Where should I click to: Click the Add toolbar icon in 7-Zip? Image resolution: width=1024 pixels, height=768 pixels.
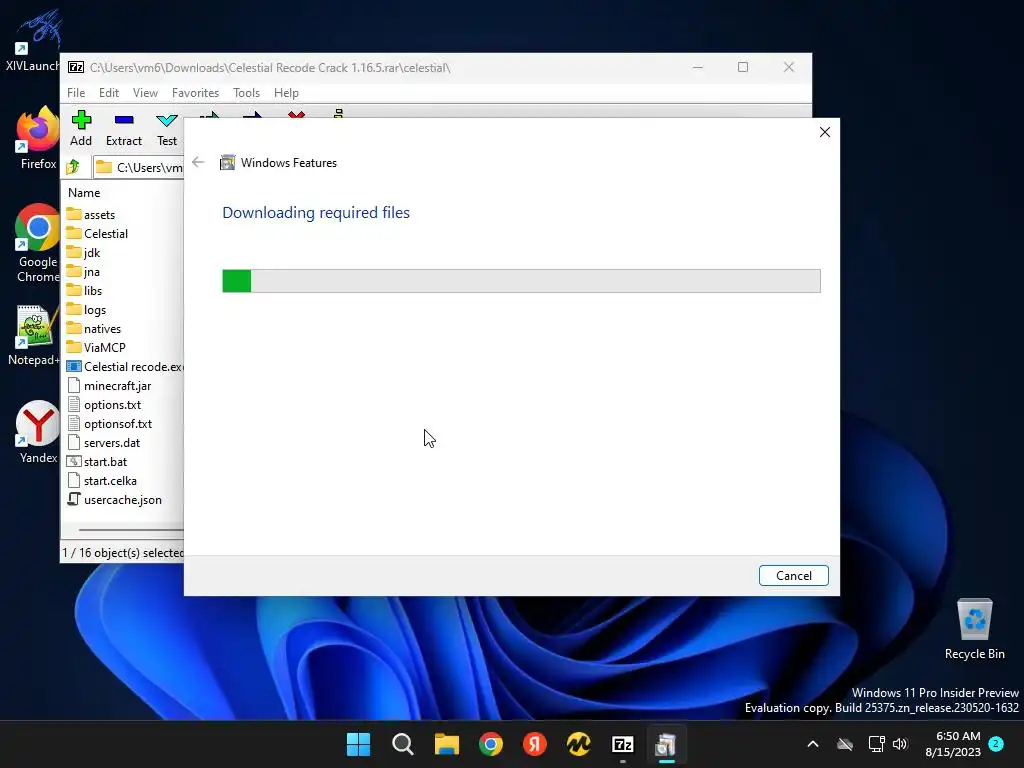[x=81, y=128]
